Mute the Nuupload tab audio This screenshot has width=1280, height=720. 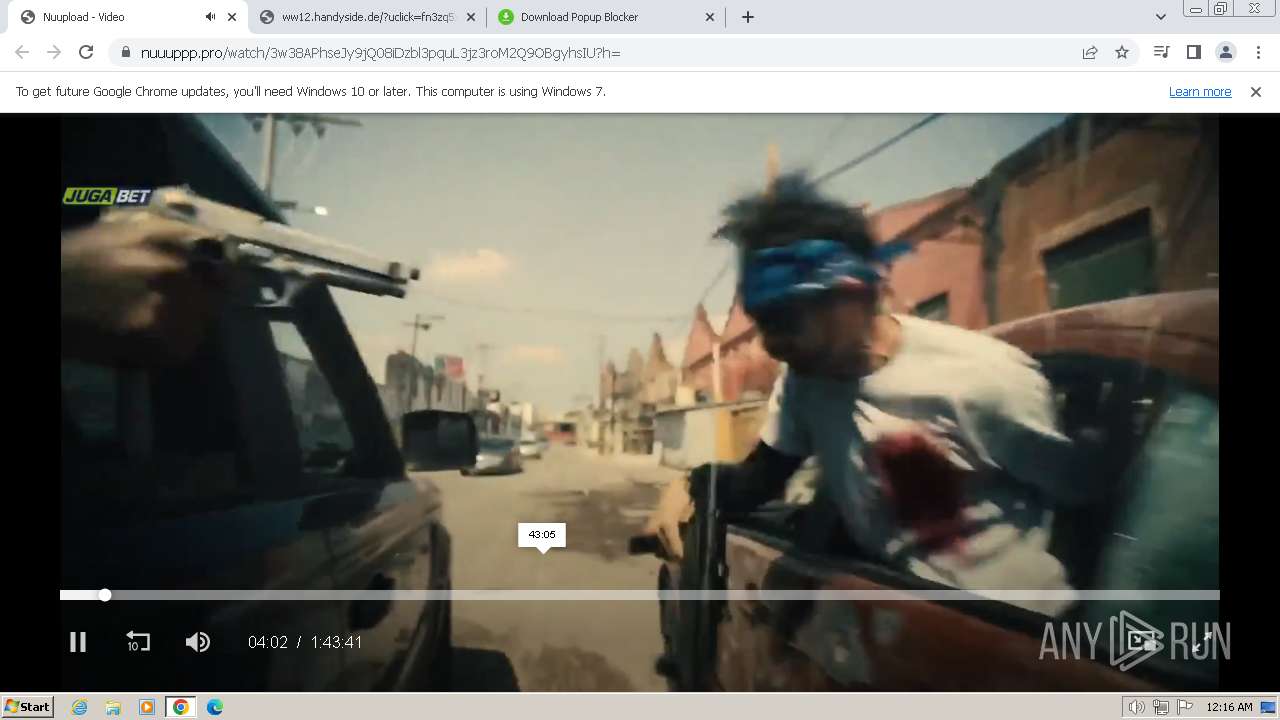[x=211, y=17]
